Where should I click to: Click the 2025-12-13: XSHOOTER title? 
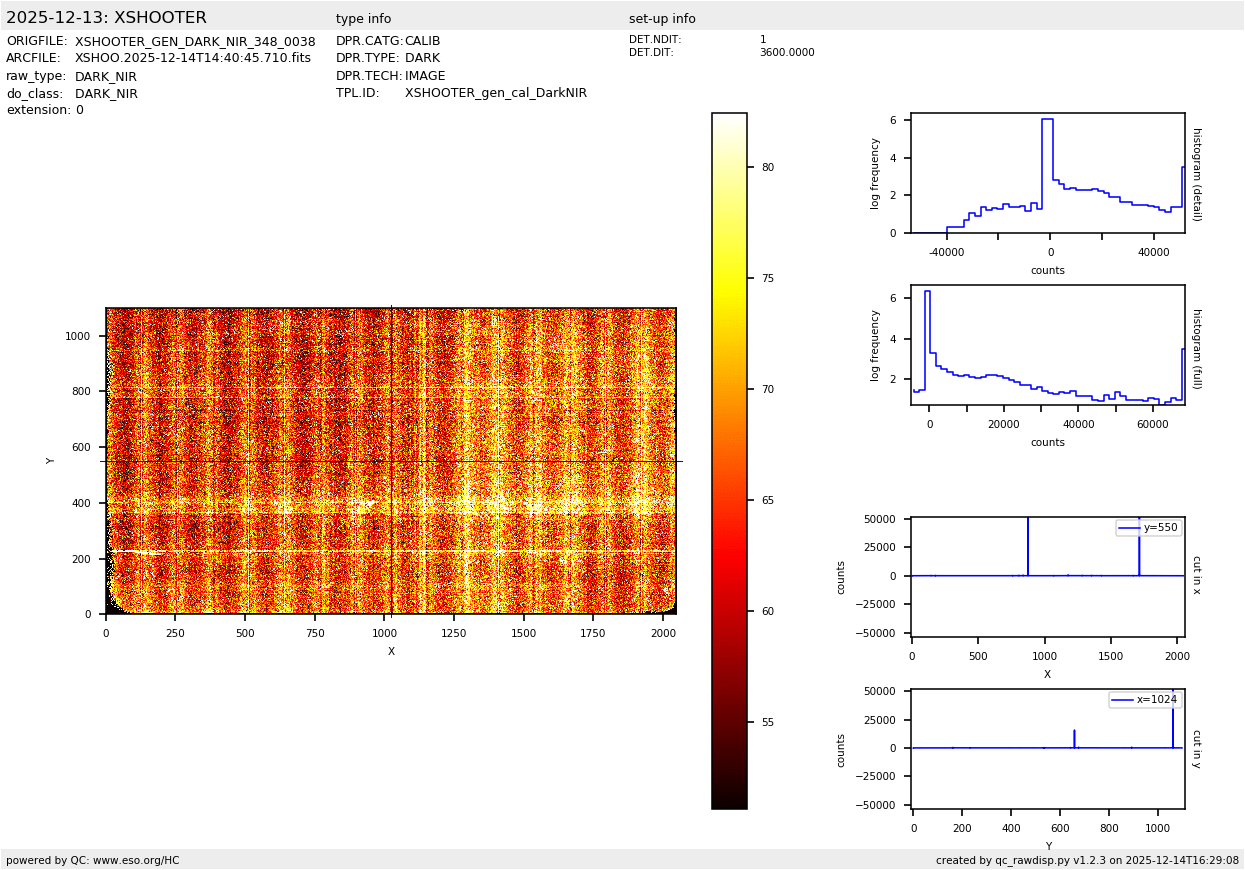106,18
